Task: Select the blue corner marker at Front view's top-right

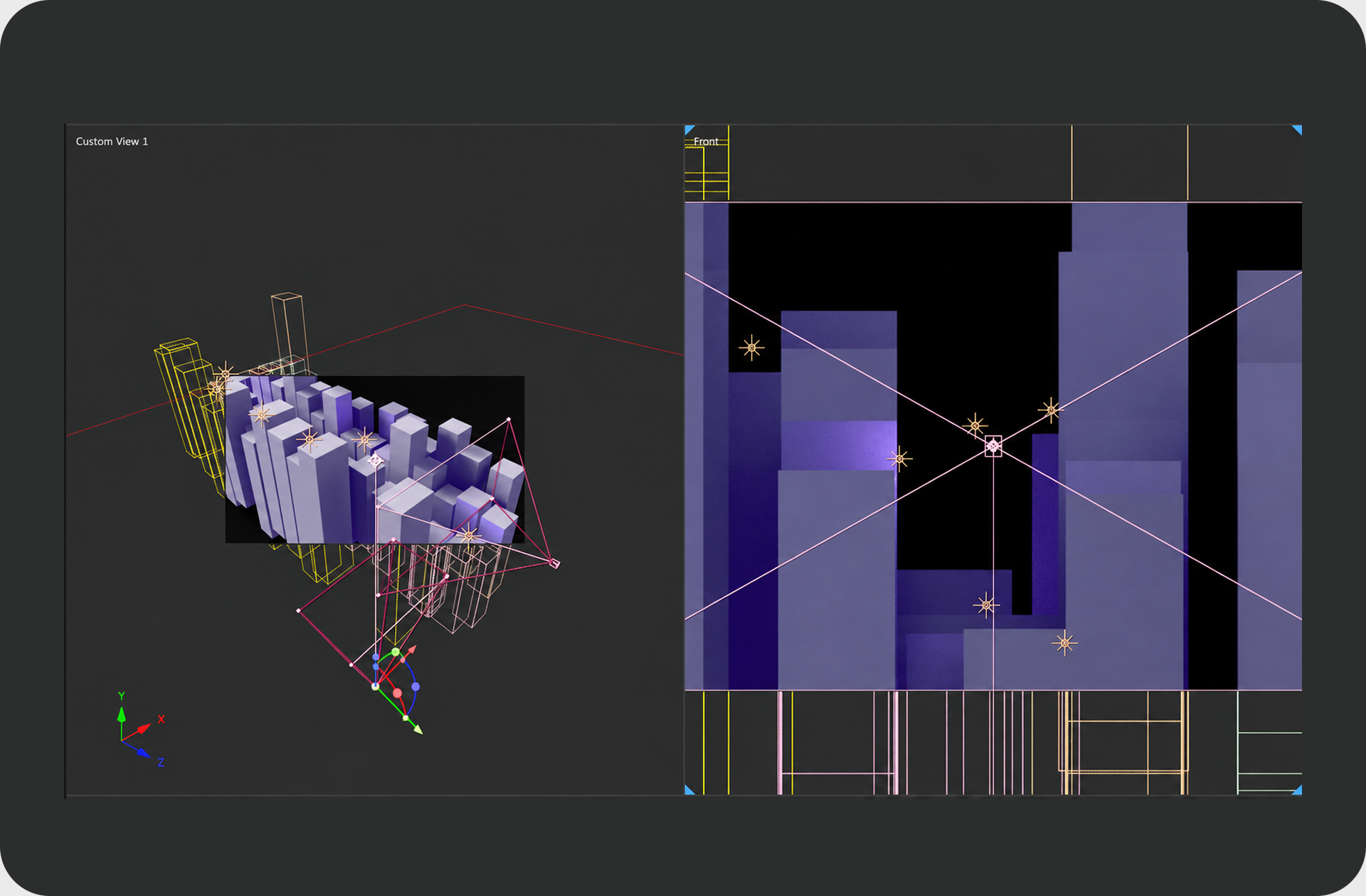Action: [x=1298, y=129]
